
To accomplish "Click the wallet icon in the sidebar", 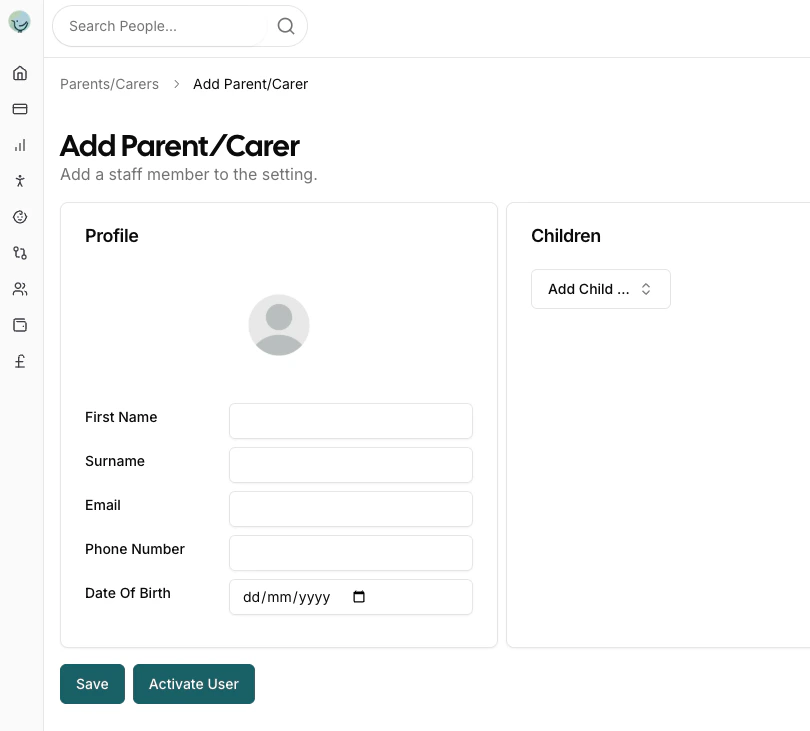I will click(19, 325).
